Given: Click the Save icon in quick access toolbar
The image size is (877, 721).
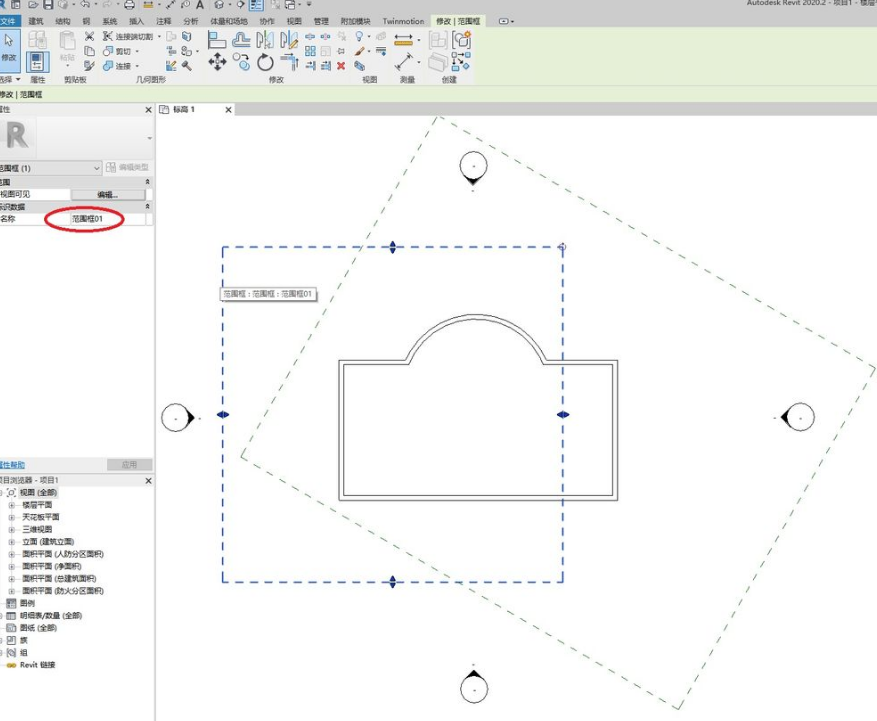Looking at the screenshot, I should tap(47, 5).
